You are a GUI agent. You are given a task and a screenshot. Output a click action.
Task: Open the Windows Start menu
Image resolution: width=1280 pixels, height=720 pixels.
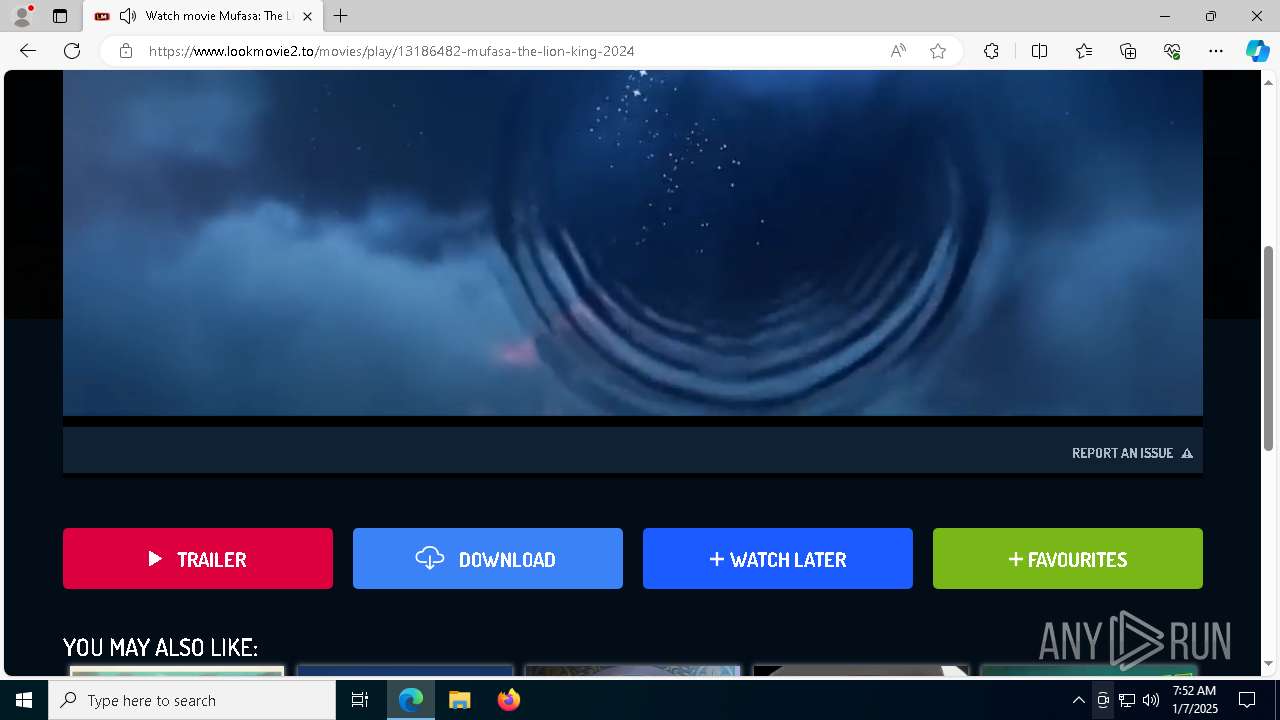(24, 700)
